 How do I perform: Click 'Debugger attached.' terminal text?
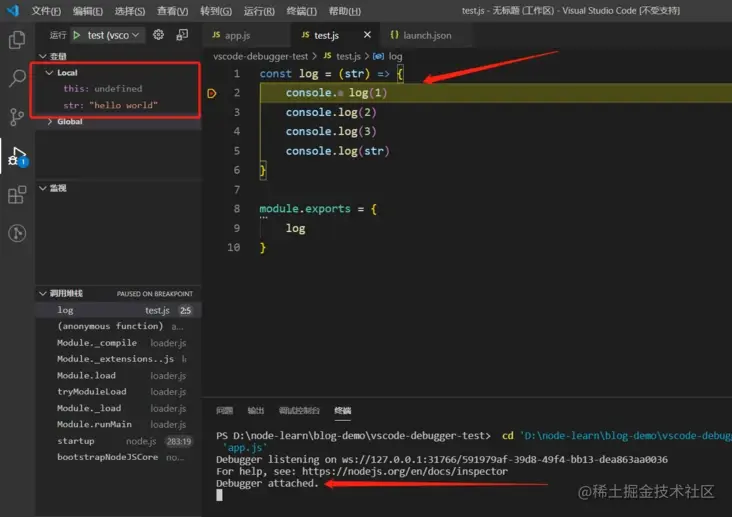[x=267, y=483]
